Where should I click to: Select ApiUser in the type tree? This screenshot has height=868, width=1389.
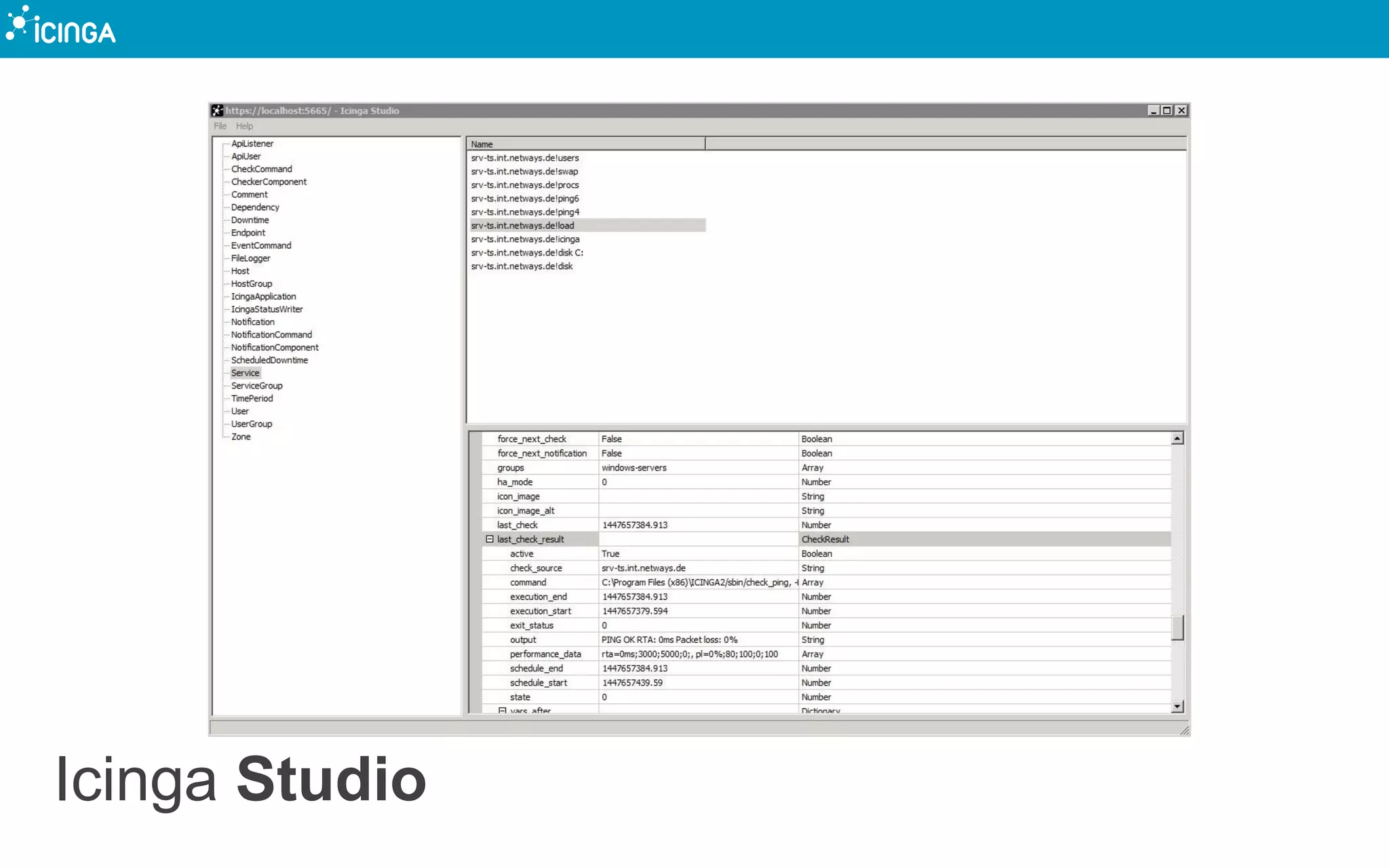click(x=246, y=157)
